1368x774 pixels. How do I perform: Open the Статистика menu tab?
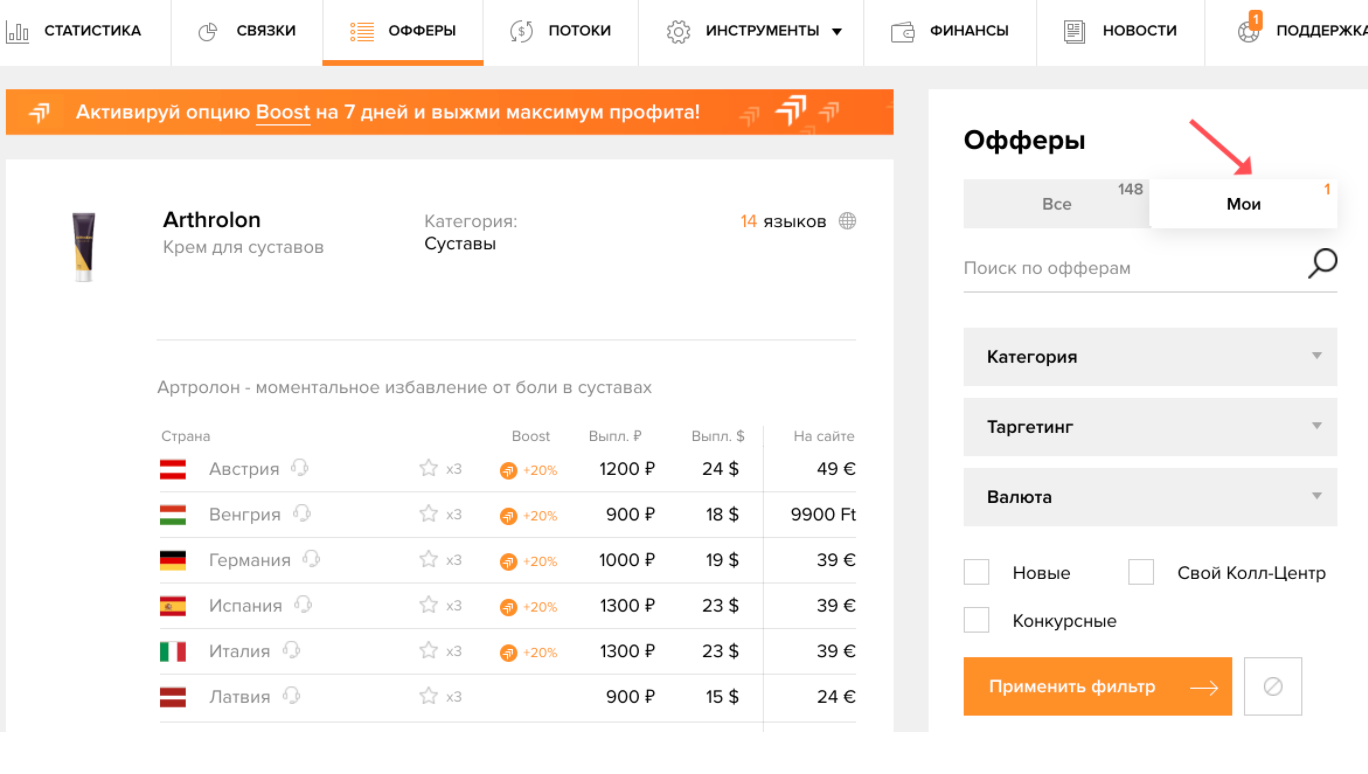[x=75, y=31]
